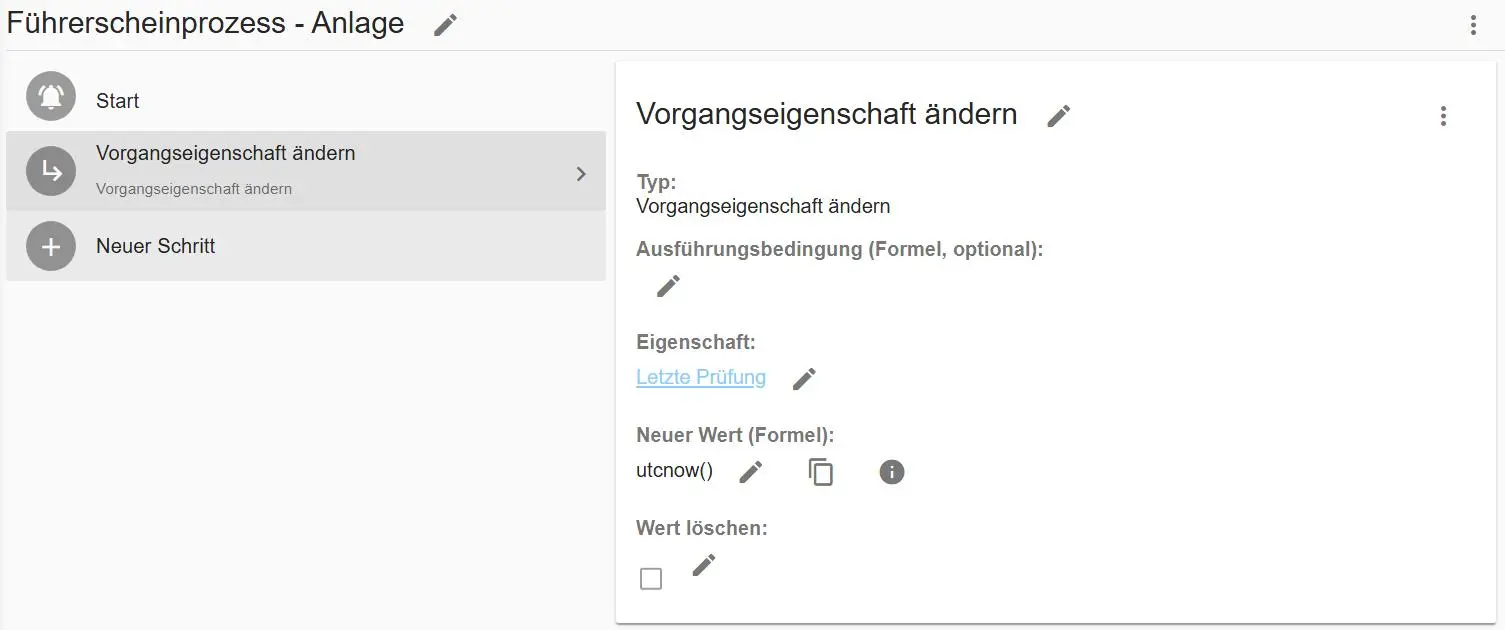Click the plus icon for Neuer Schritt

coord(51,246)
